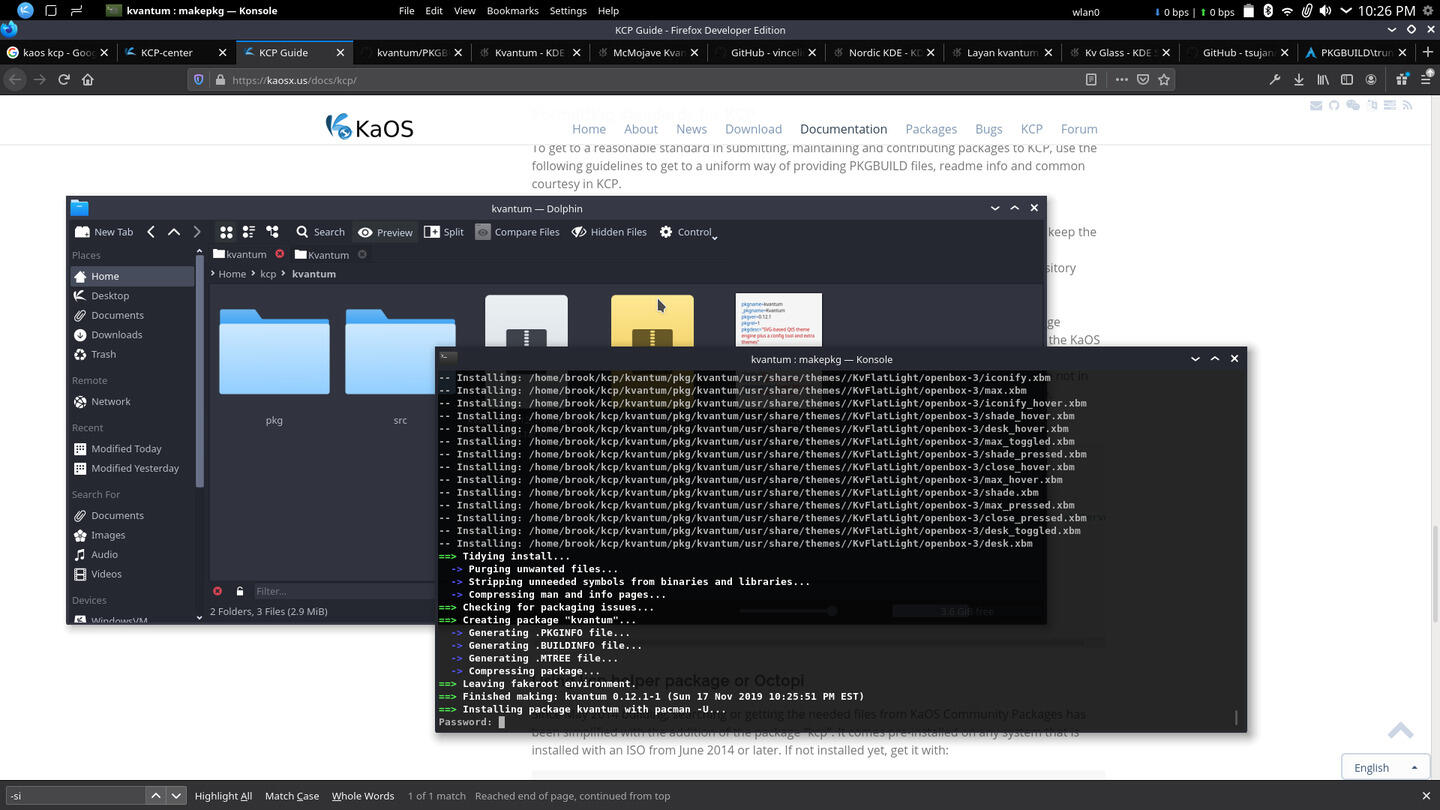Select the yellow archive file icon
This screenshot has height=810, width=1440.
652,322
